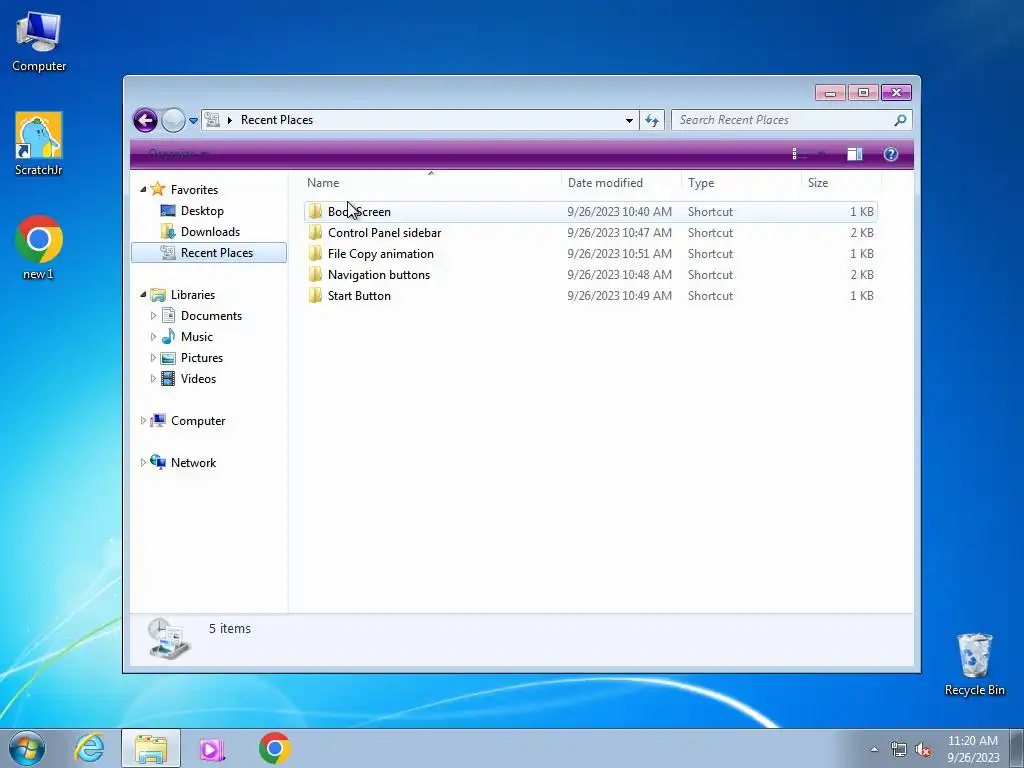The width and height of the screenshot is (1024, 768).
Task: Open the Windows Start menu
Action: [x=27, y=748]
